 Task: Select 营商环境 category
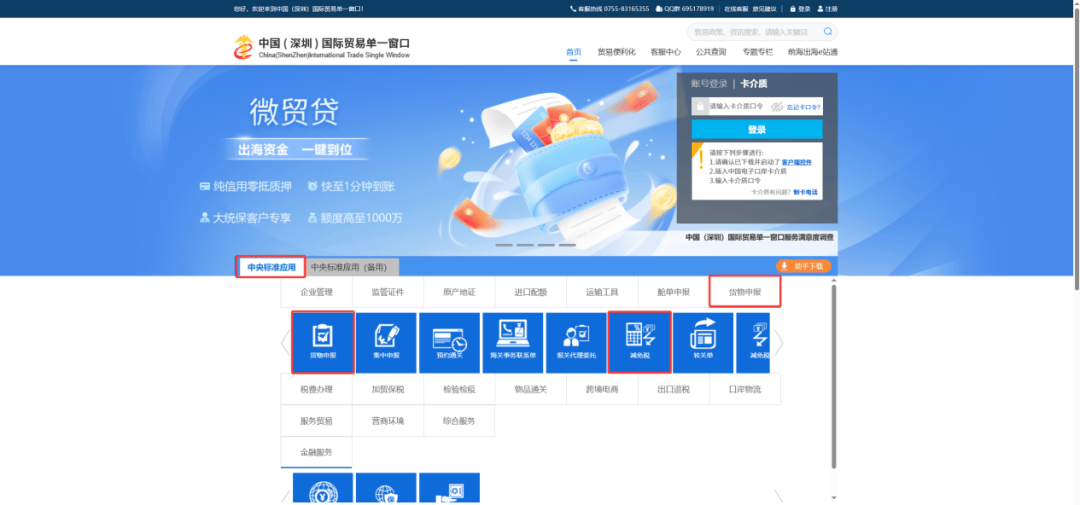click(x=388, y=421)
